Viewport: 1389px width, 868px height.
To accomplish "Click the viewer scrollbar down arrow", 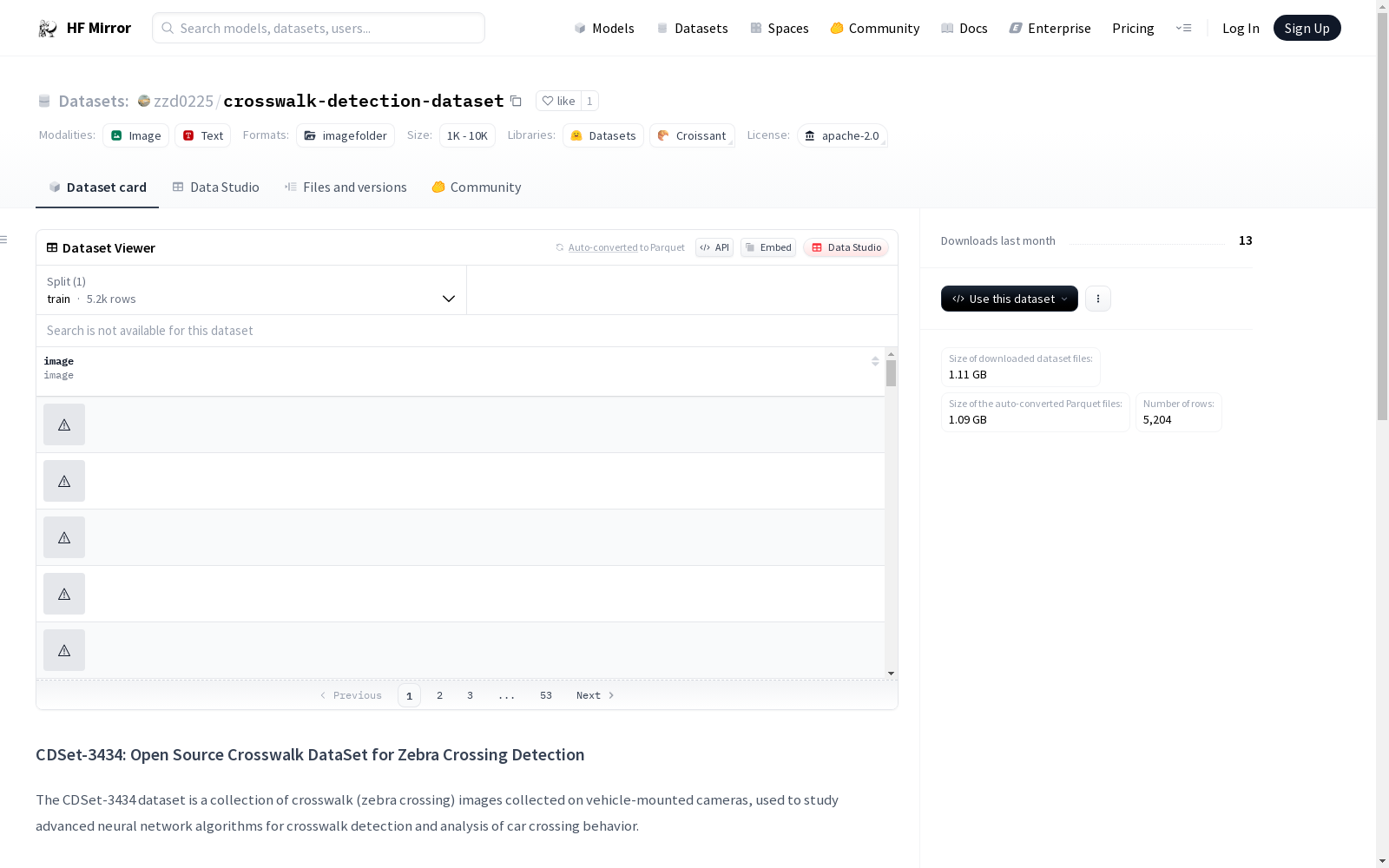I will (x=891, y=674).
